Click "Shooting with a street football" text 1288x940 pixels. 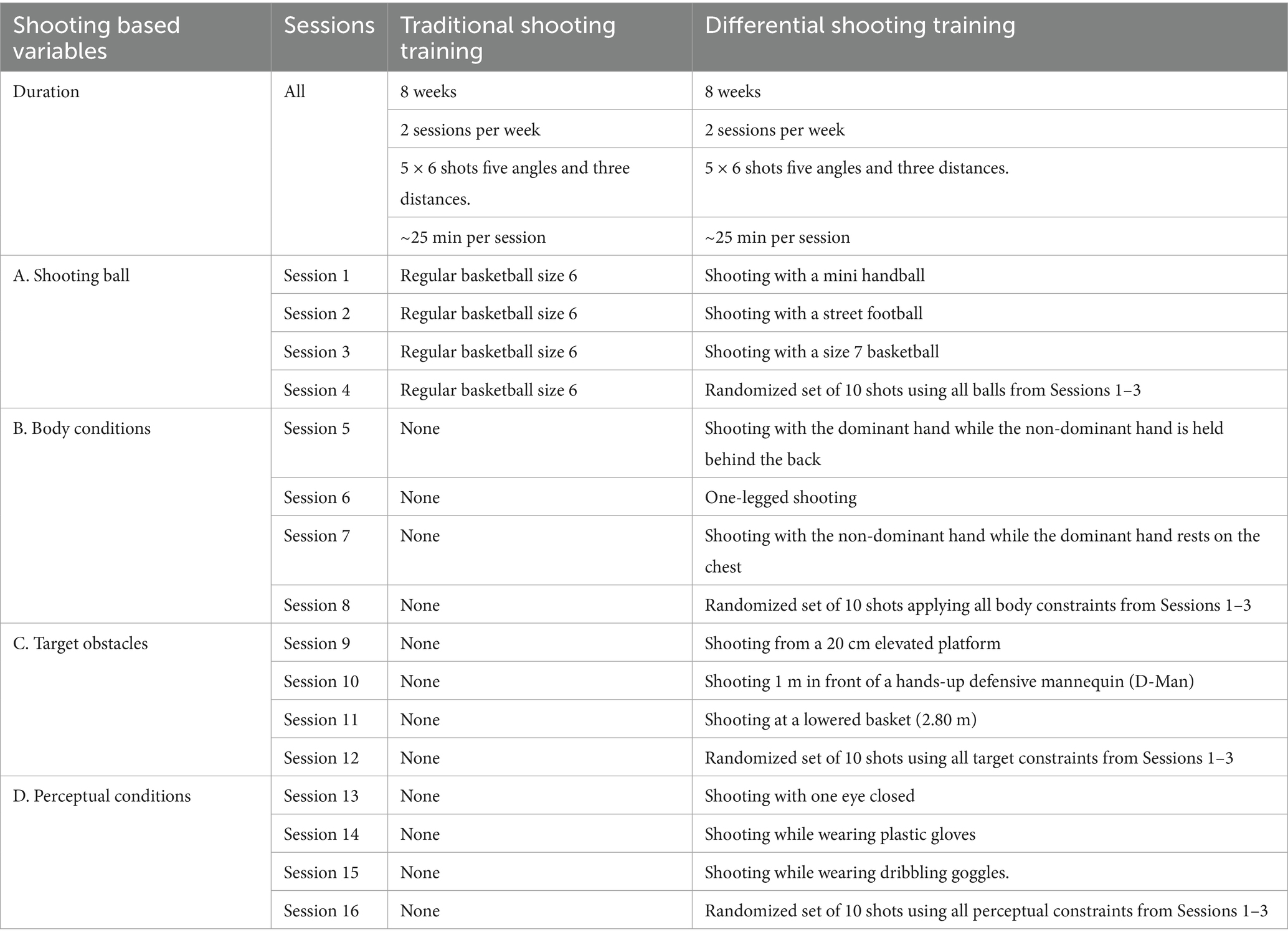point(813,313)
